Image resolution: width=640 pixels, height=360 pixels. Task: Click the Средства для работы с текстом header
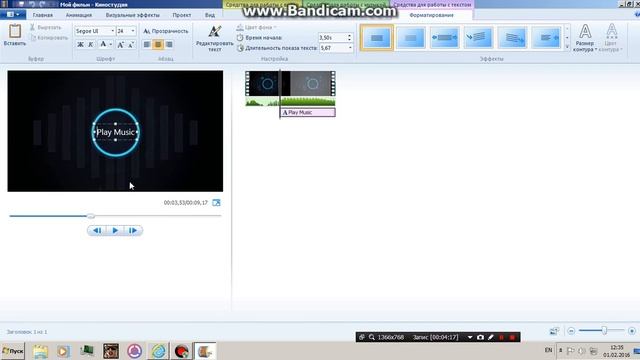pos(432,4)
